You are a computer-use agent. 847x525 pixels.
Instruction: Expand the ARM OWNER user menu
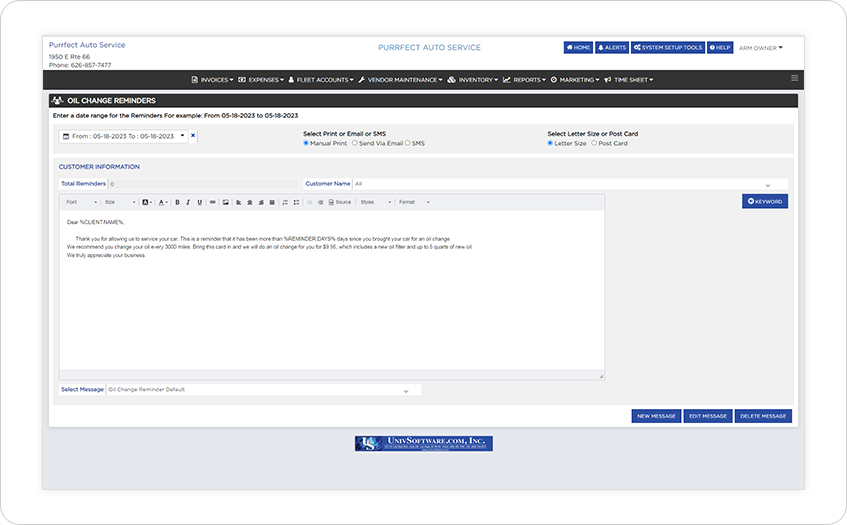(761, 48)
